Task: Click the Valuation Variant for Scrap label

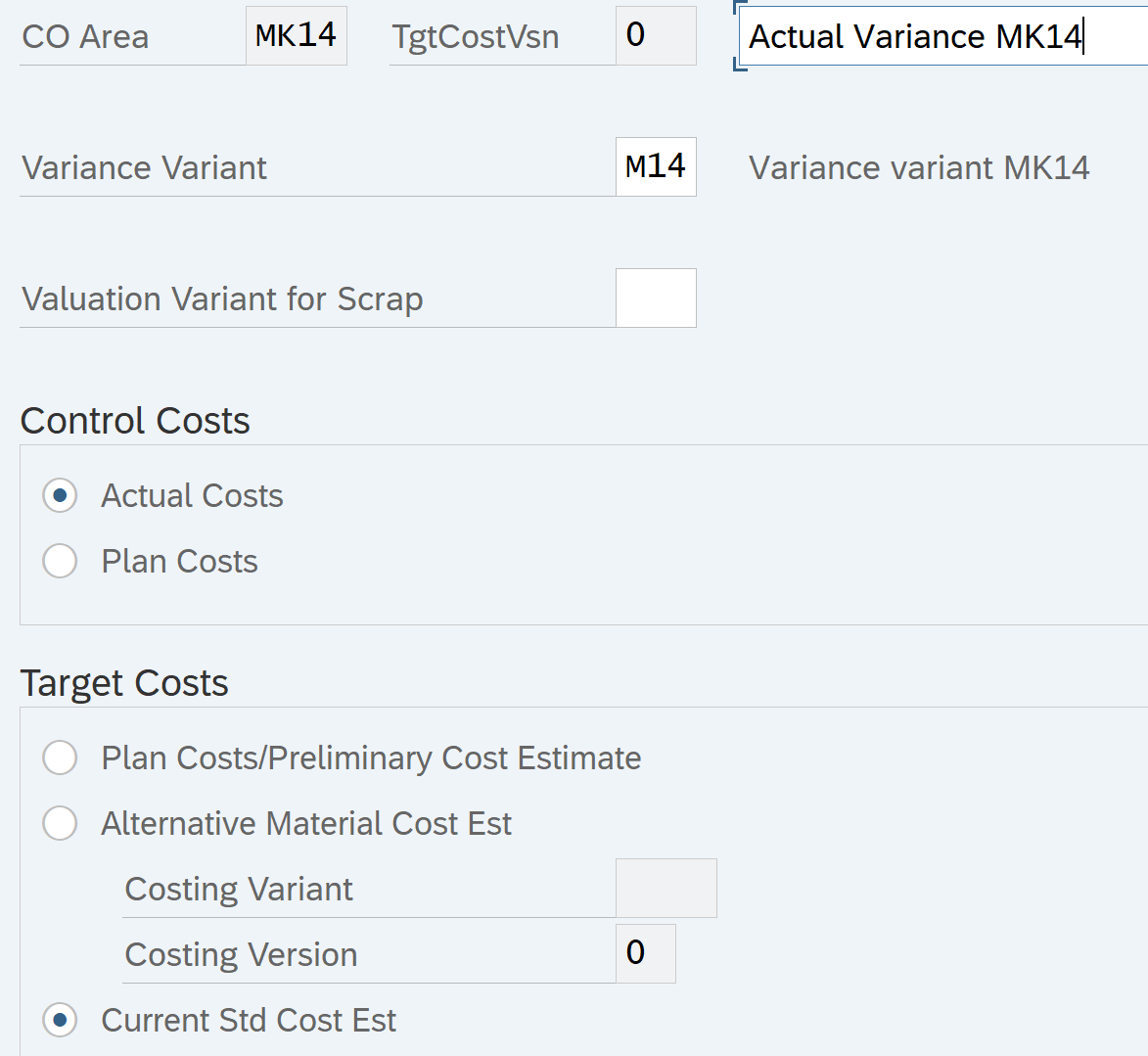Action: [x=222, y=299]
